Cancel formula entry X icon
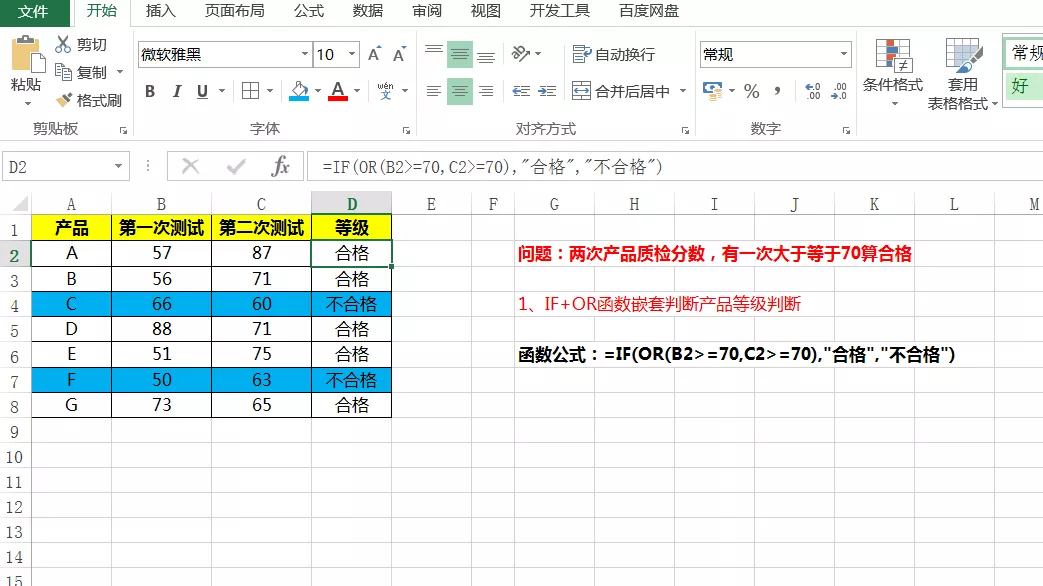 (191, 166)
